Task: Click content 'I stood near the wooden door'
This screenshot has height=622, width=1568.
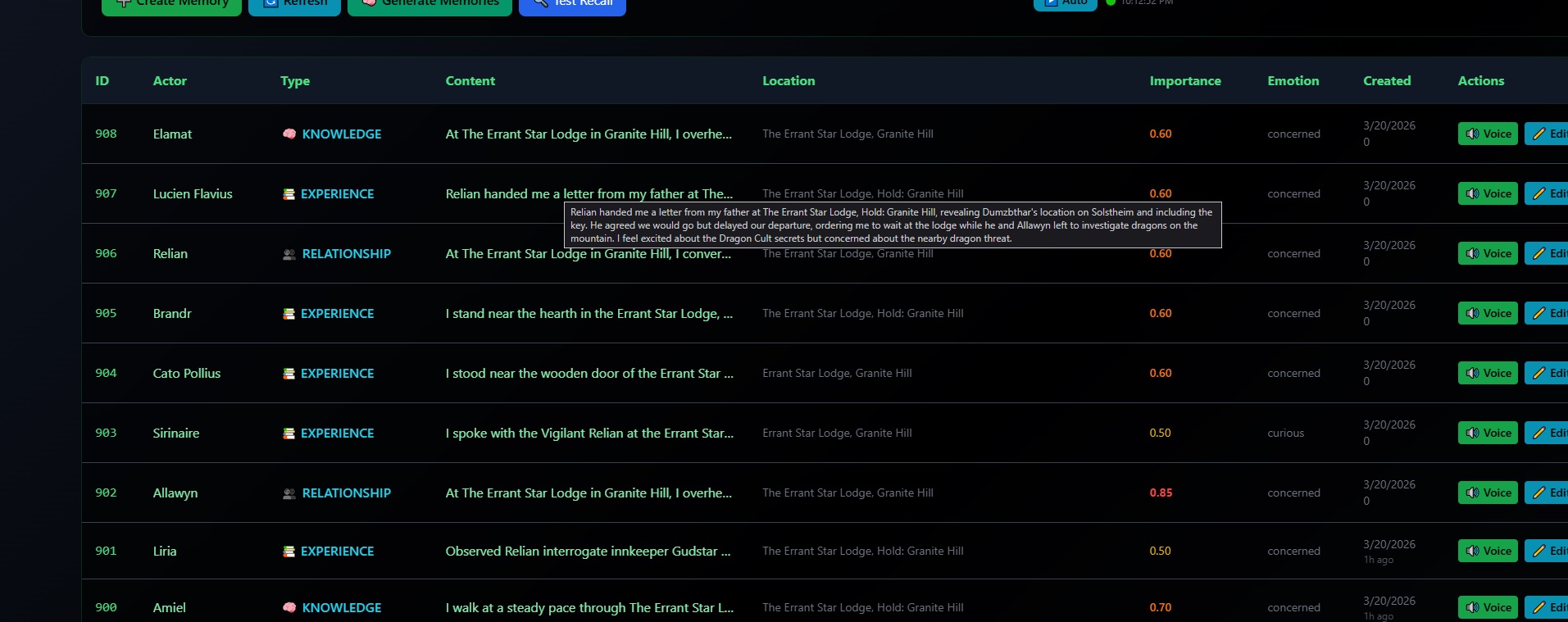Action: pyautogui.click(x=589, y=374)
